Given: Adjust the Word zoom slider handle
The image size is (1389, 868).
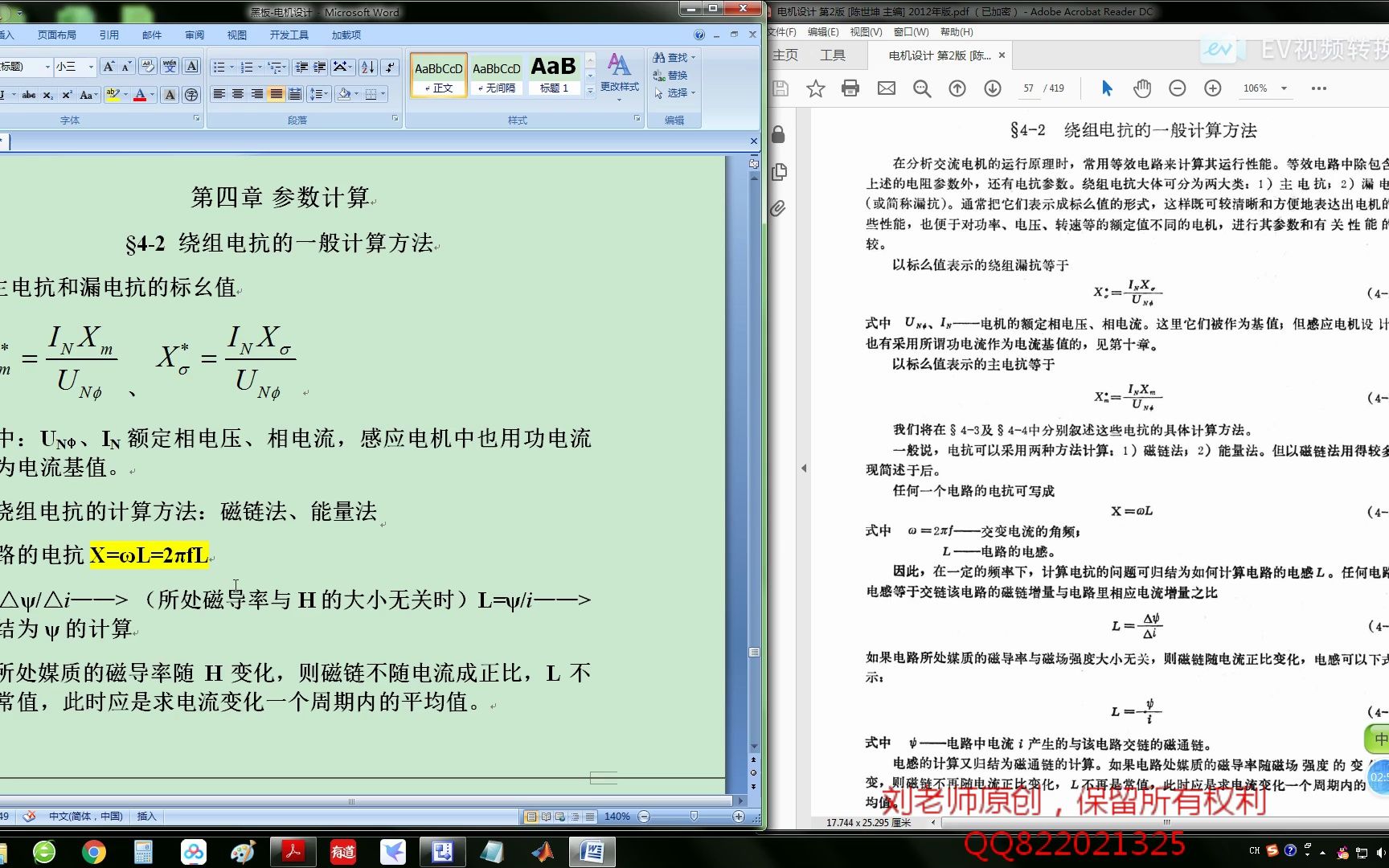Looking at the screenshot, I should (x=694, y=817).
